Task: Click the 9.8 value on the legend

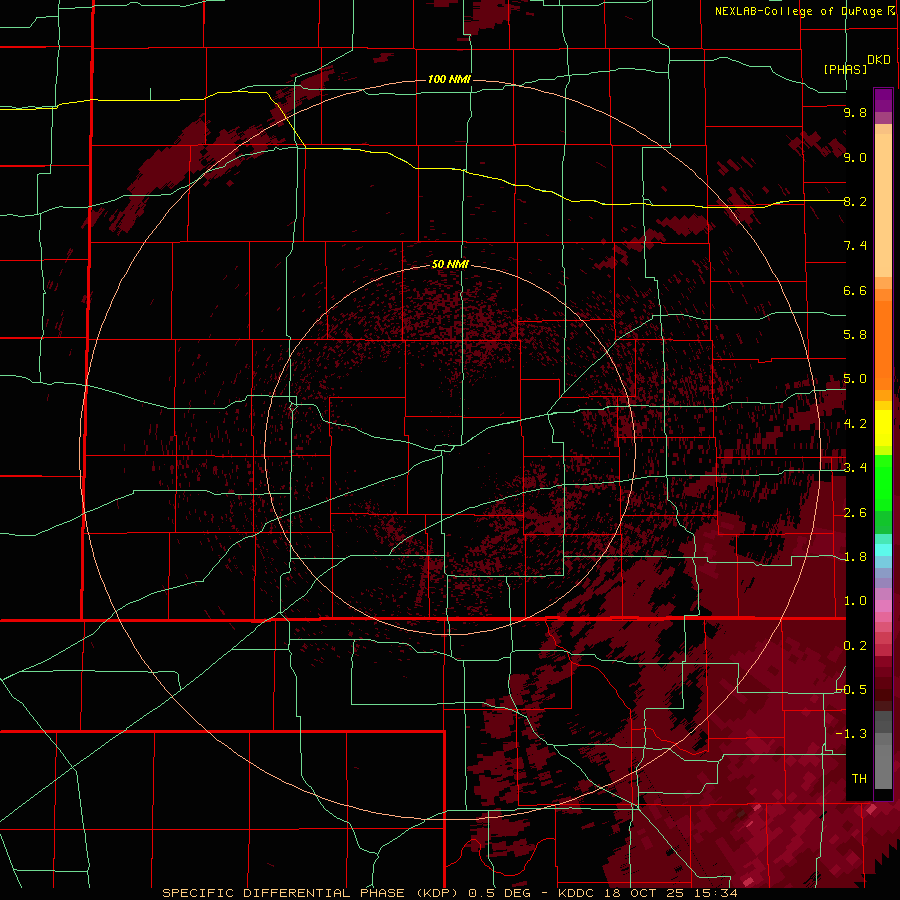Action: click(x=855, y=112)
